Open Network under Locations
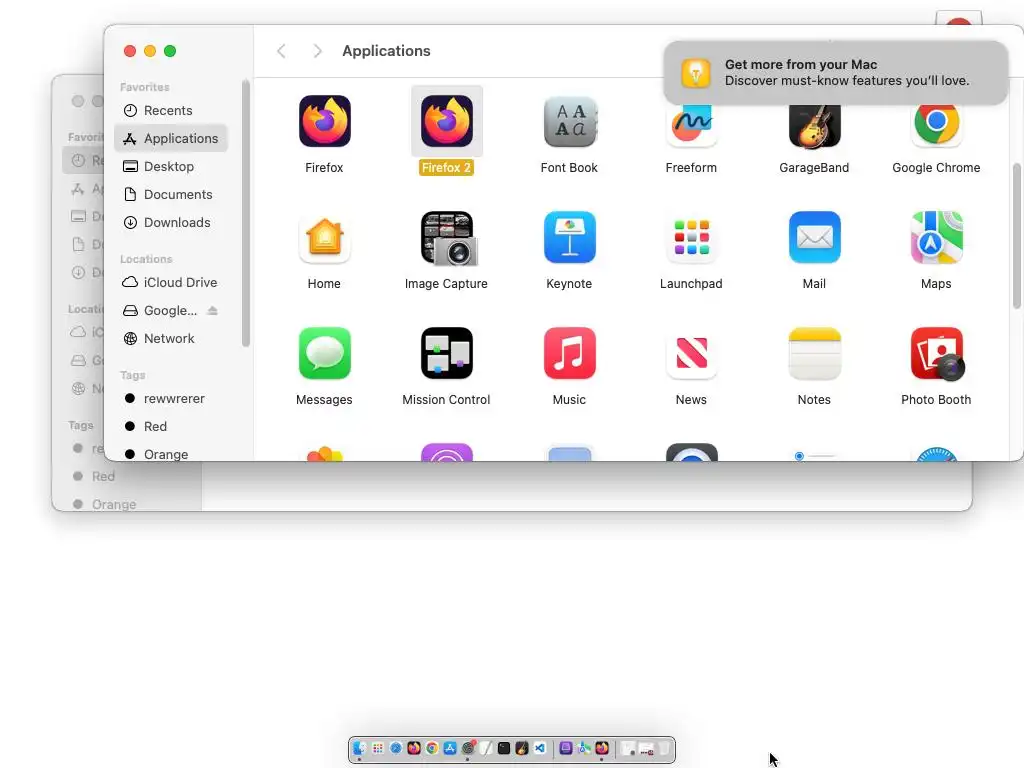Screen dimensions: 1024x768 [x=171, y=338]
